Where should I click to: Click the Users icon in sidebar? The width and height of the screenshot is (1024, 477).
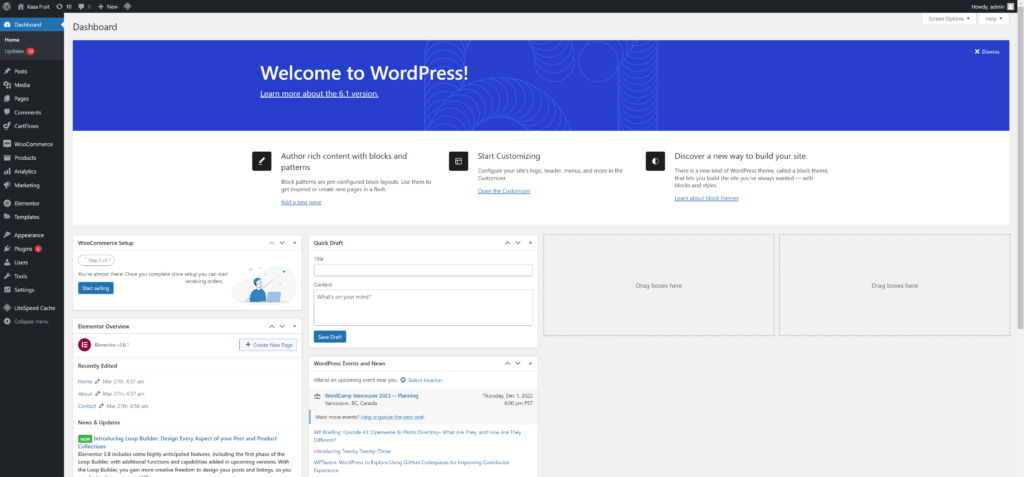click(7, 262)
